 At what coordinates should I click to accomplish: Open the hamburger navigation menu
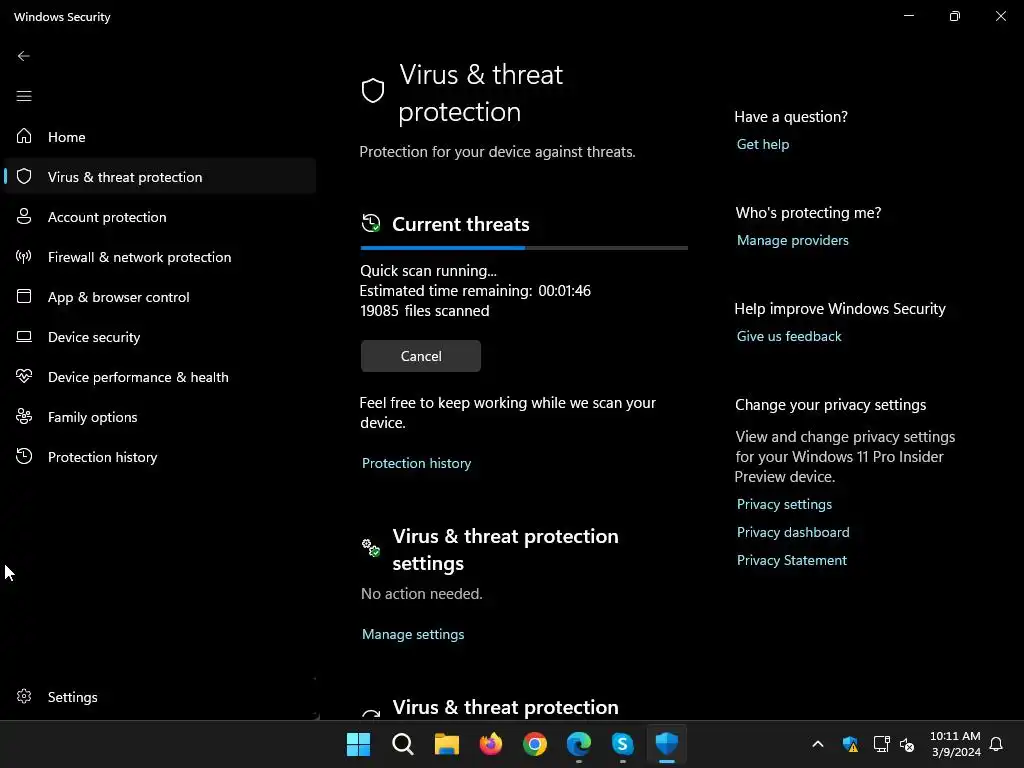tap(24, 97)
